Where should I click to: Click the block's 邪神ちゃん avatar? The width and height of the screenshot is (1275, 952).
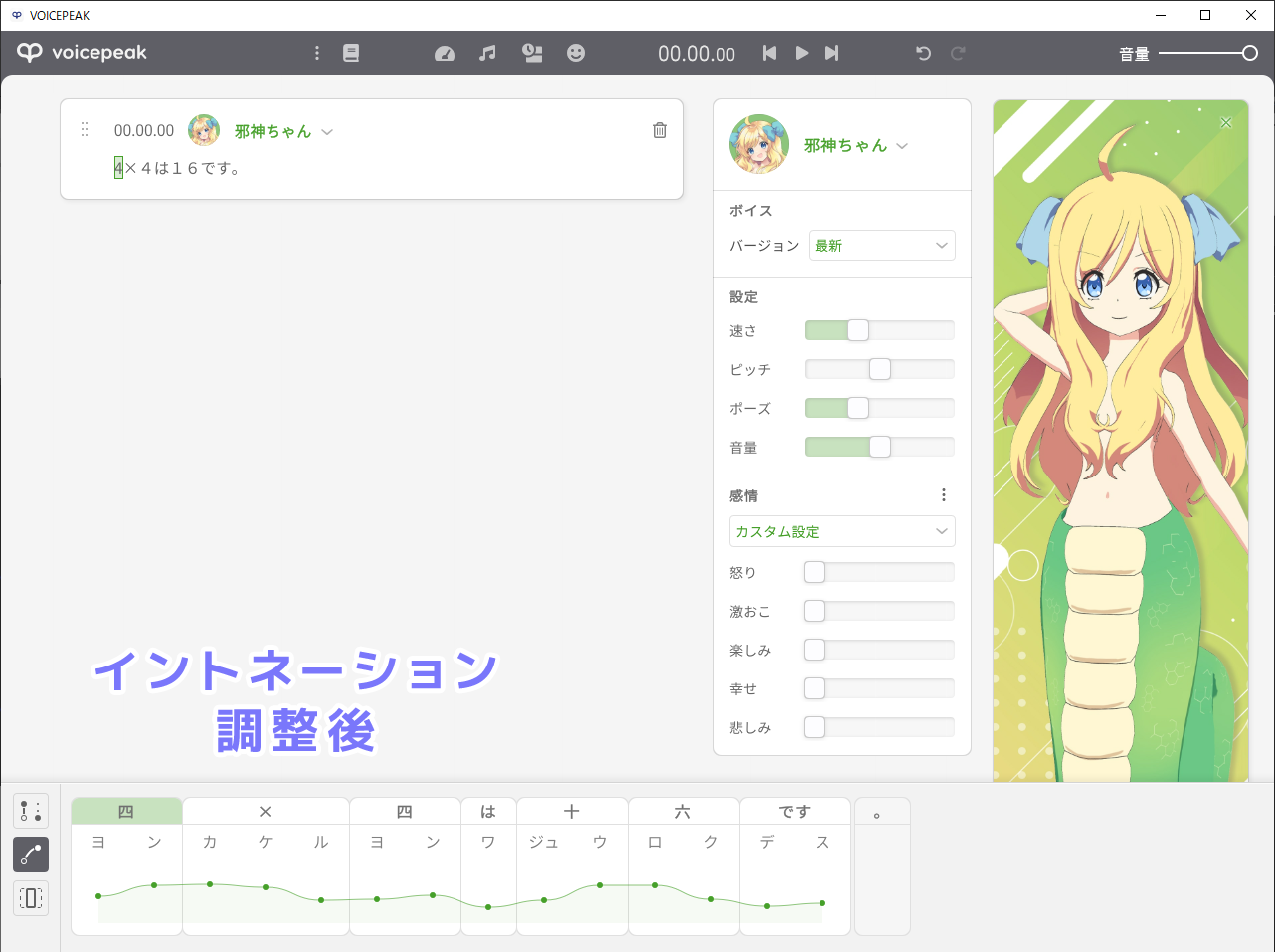(x=204, y=130)
